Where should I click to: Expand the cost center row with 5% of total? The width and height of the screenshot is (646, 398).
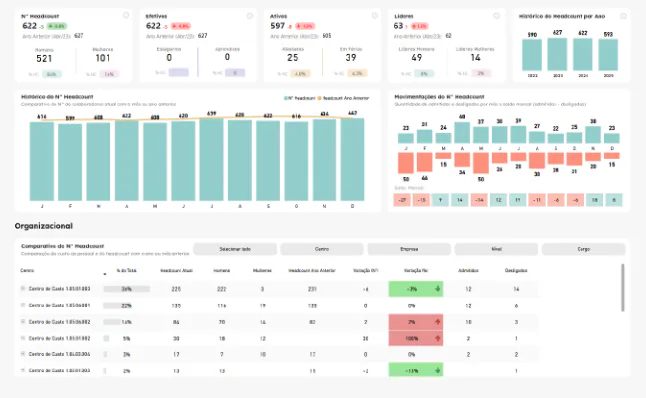coord(23,338)
